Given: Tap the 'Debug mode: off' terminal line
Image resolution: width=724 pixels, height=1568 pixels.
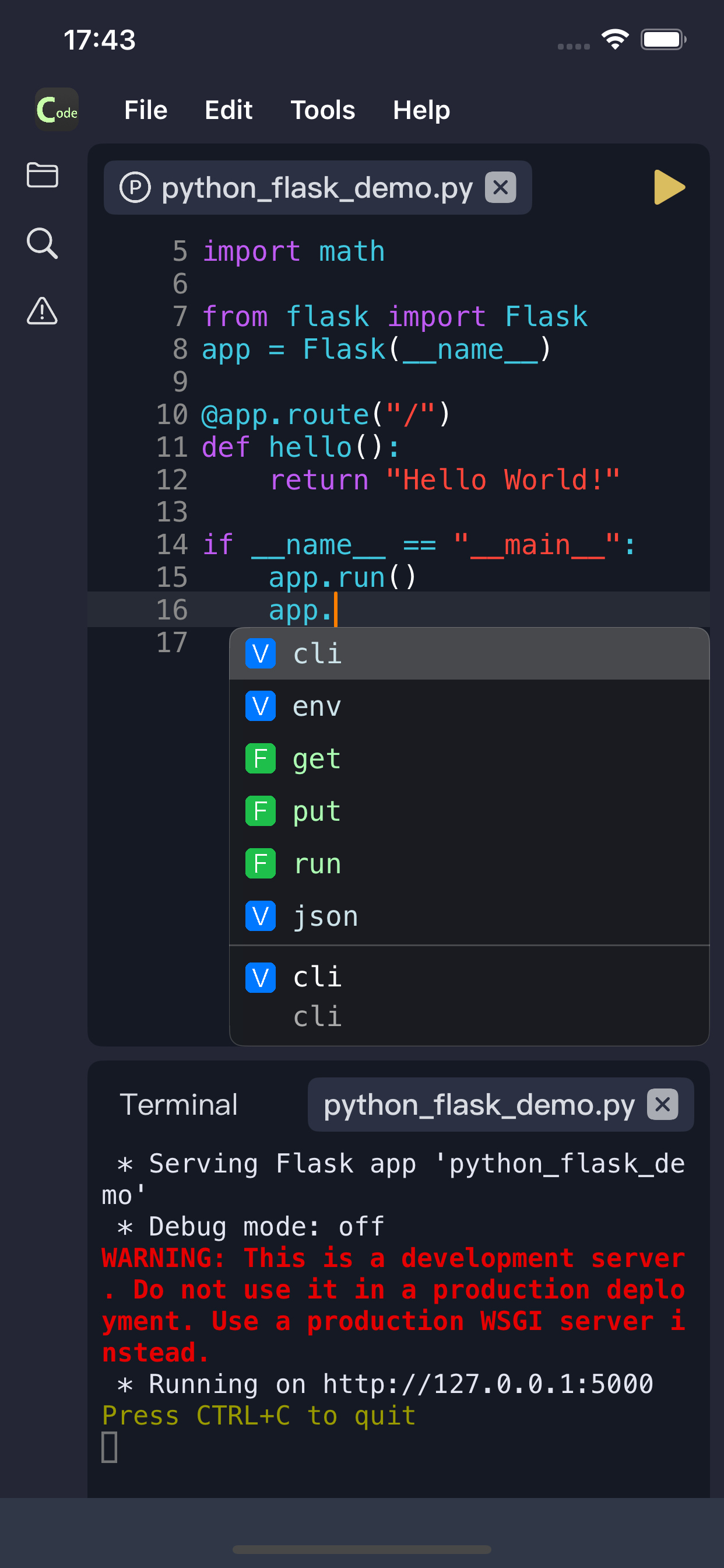Looking at the screenshot, I should [251, 1226].
